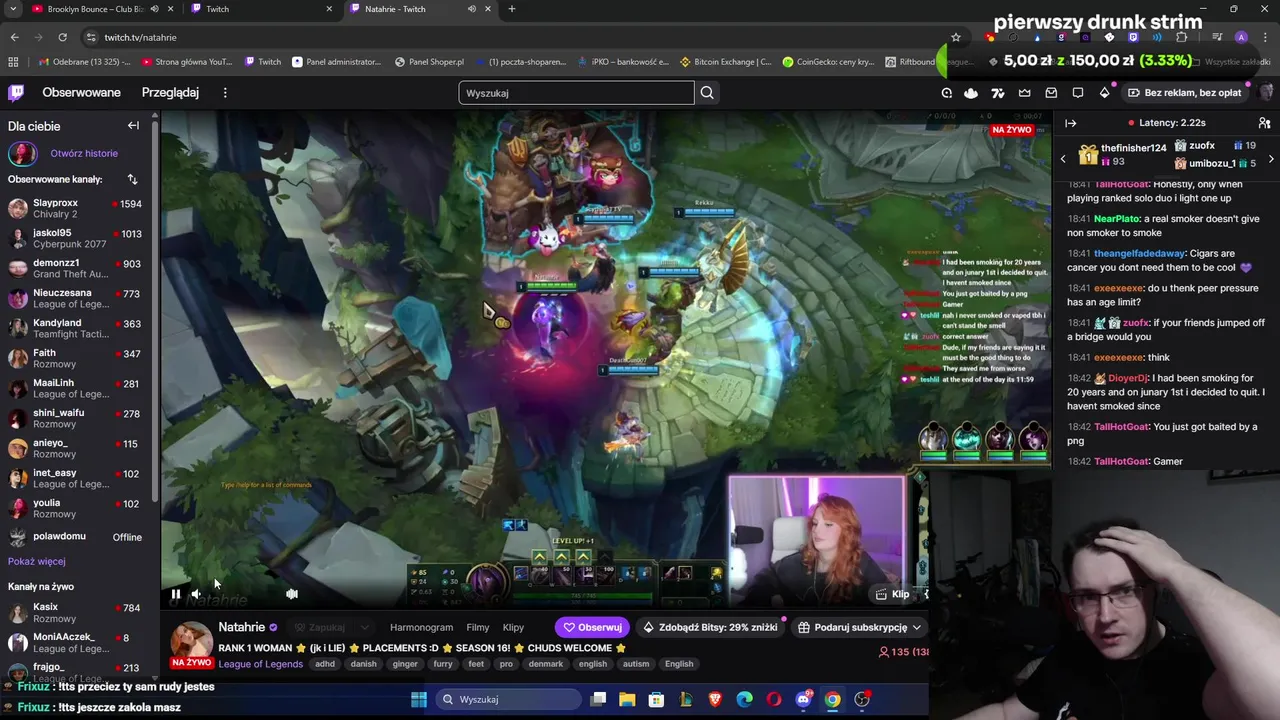Click in the Twitch Wyszukaj search field

[576, 93]
